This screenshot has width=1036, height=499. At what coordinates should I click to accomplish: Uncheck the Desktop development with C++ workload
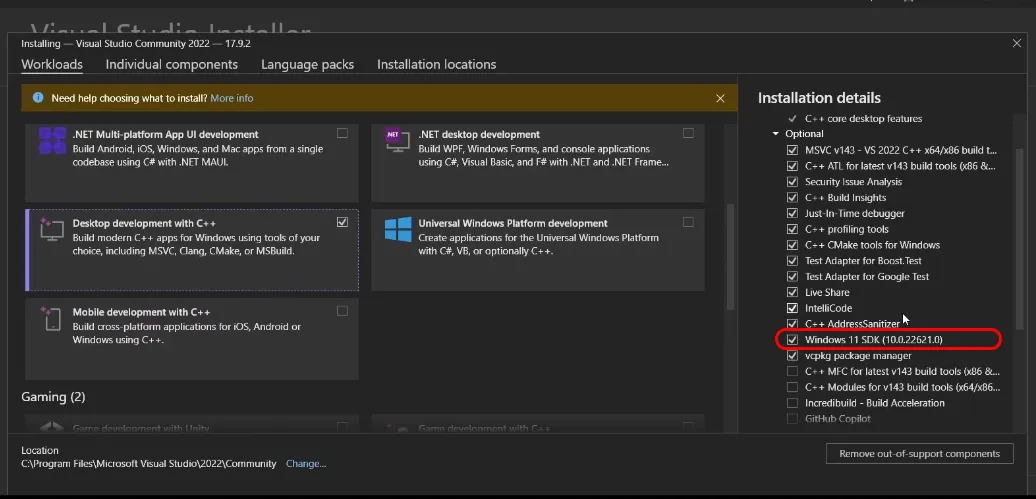[x=342, y=222]
